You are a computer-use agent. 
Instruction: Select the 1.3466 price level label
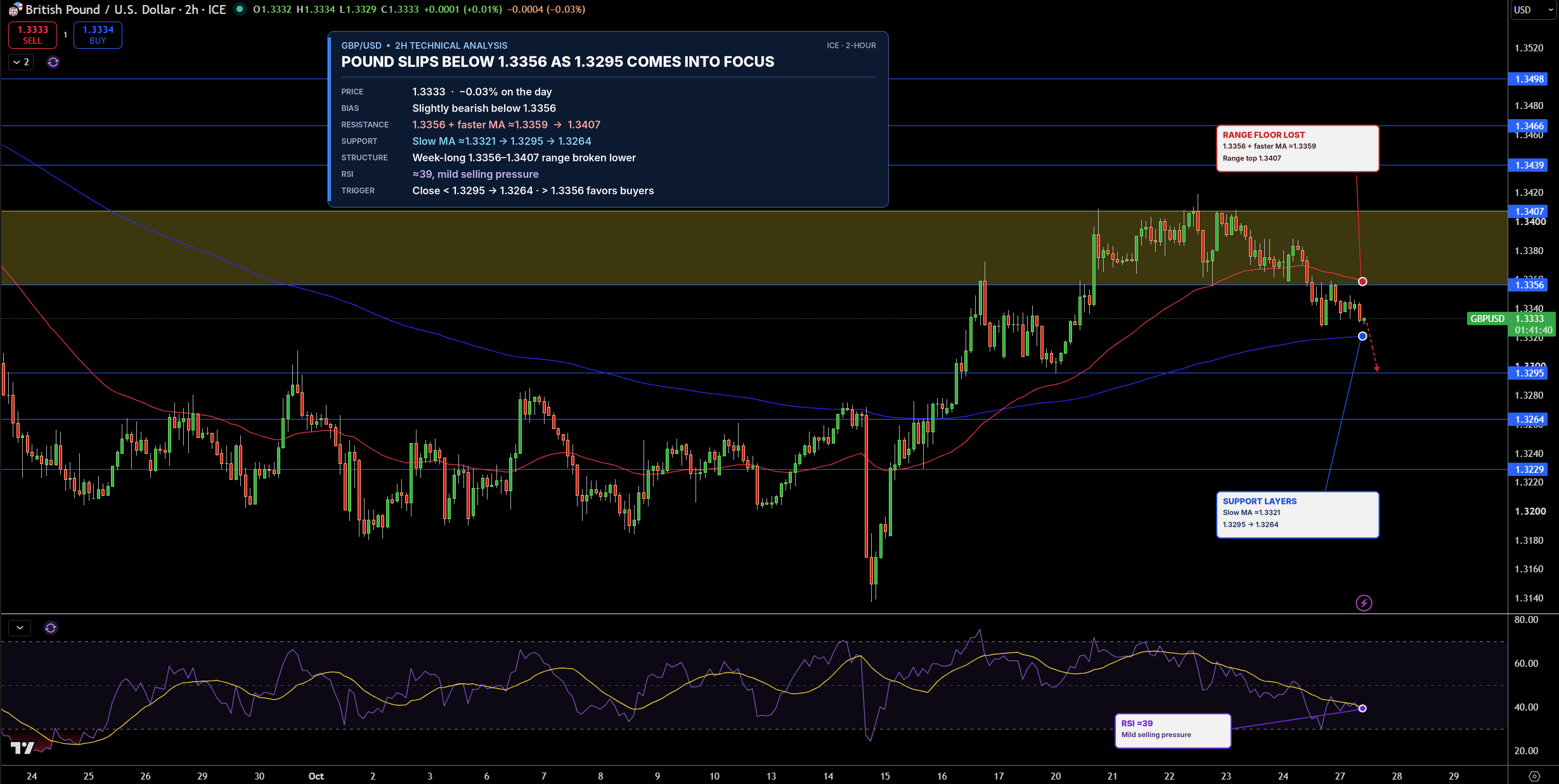coord(1529,126)
